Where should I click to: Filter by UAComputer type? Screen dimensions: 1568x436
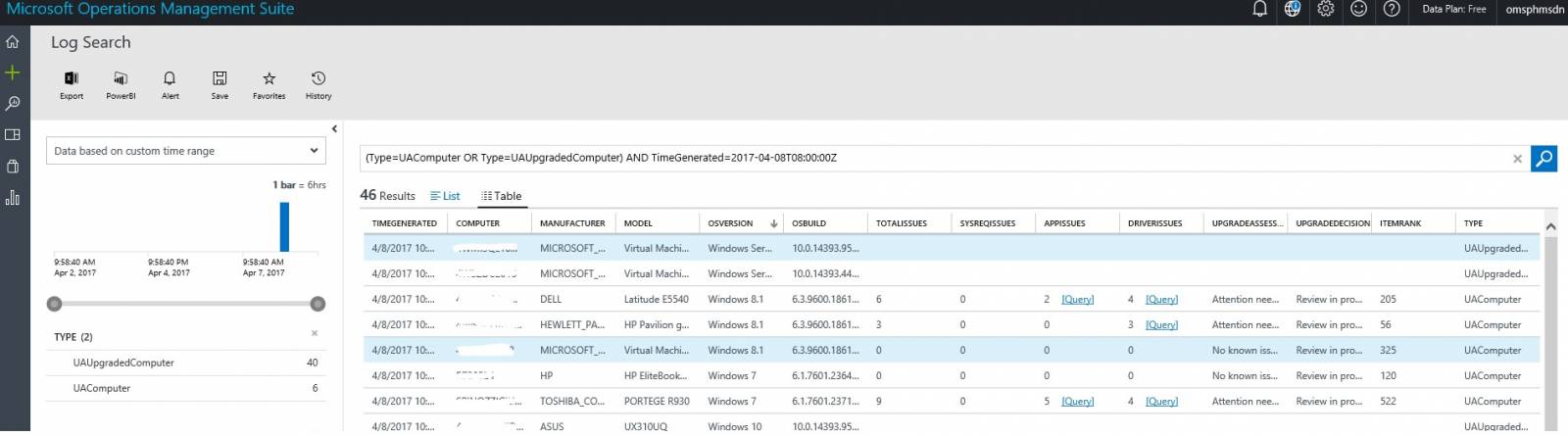pyautogui.click(x=102, y=388)
